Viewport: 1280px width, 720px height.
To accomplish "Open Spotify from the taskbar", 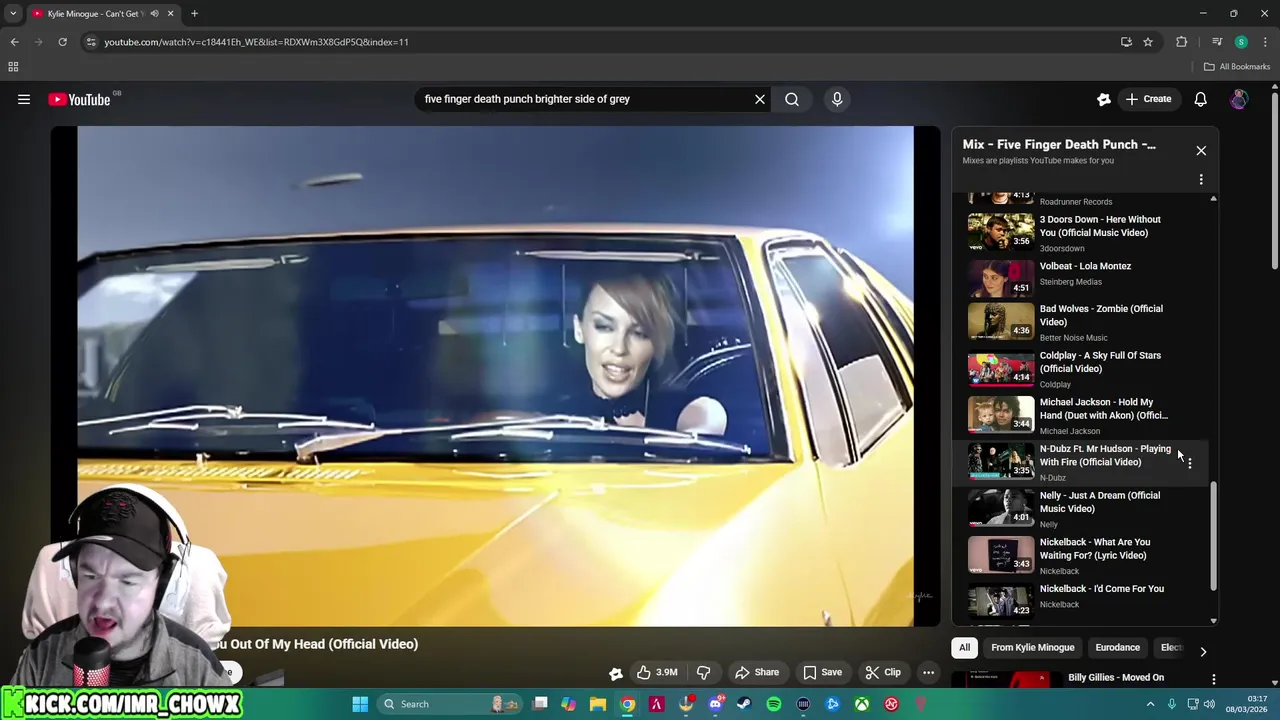I will point(774,704).
